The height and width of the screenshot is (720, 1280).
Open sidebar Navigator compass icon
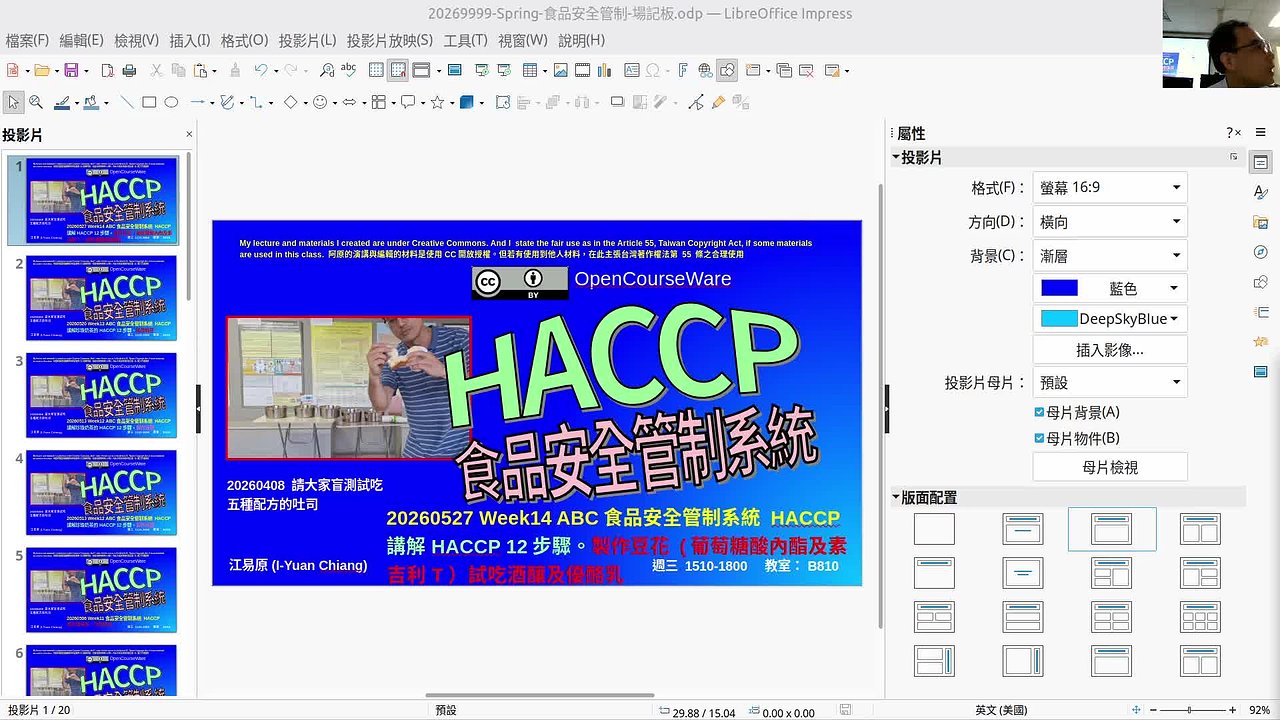tap(1261, 252)
